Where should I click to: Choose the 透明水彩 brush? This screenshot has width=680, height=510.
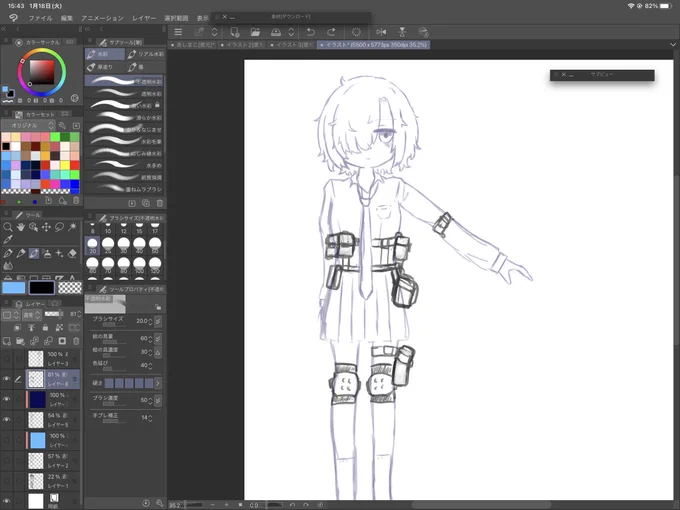tap(124, 93)
